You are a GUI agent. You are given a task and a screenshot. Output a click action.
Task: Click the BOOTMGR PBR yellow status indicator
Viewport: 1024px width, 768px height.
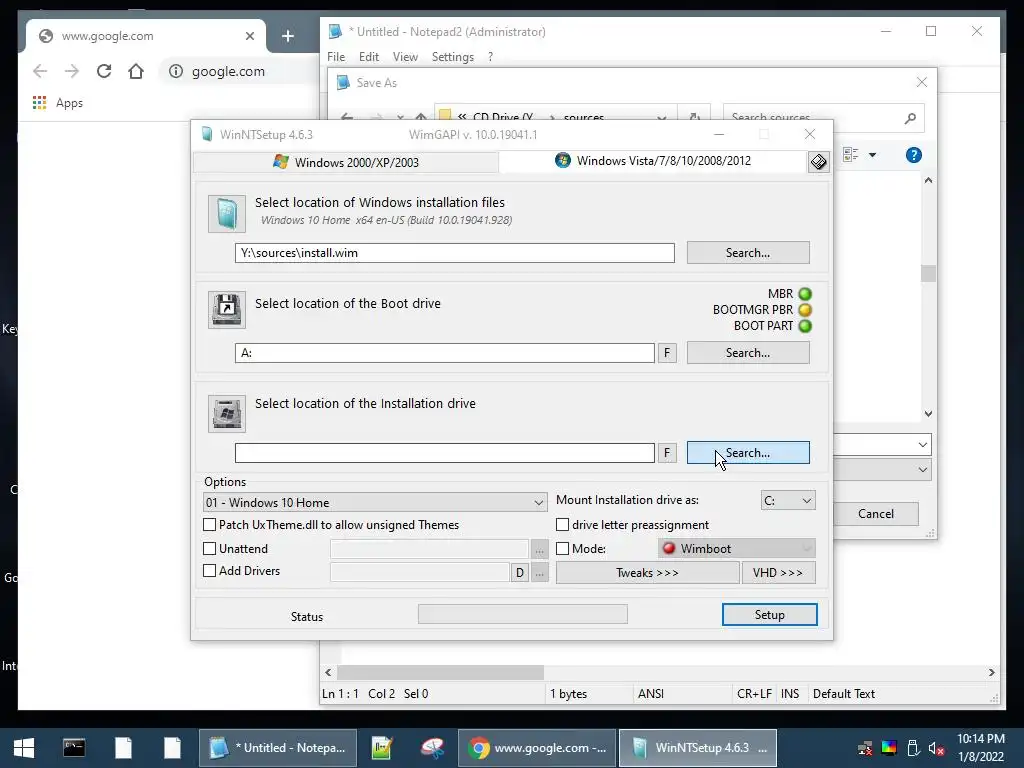805,310
